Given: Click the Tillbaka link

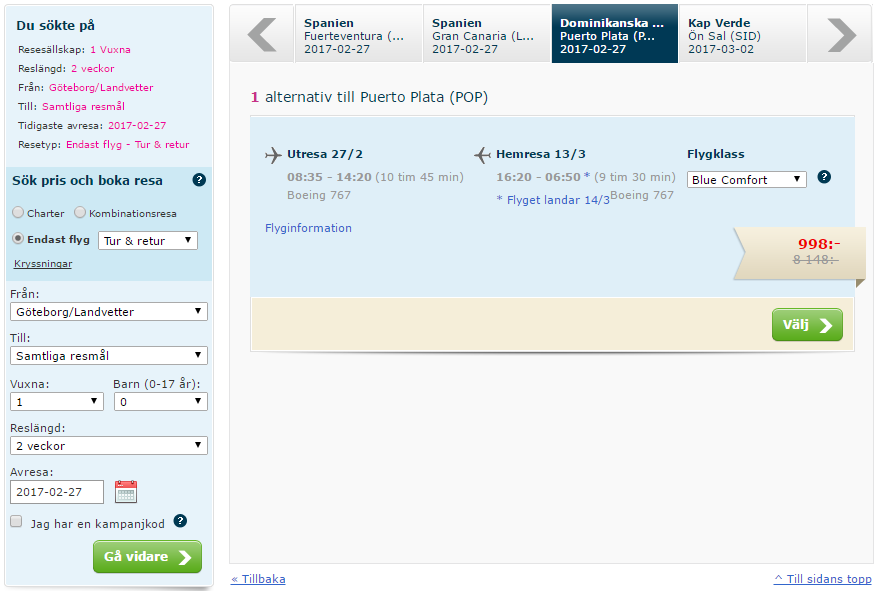Looking at the screenshot, I should 258,579.
